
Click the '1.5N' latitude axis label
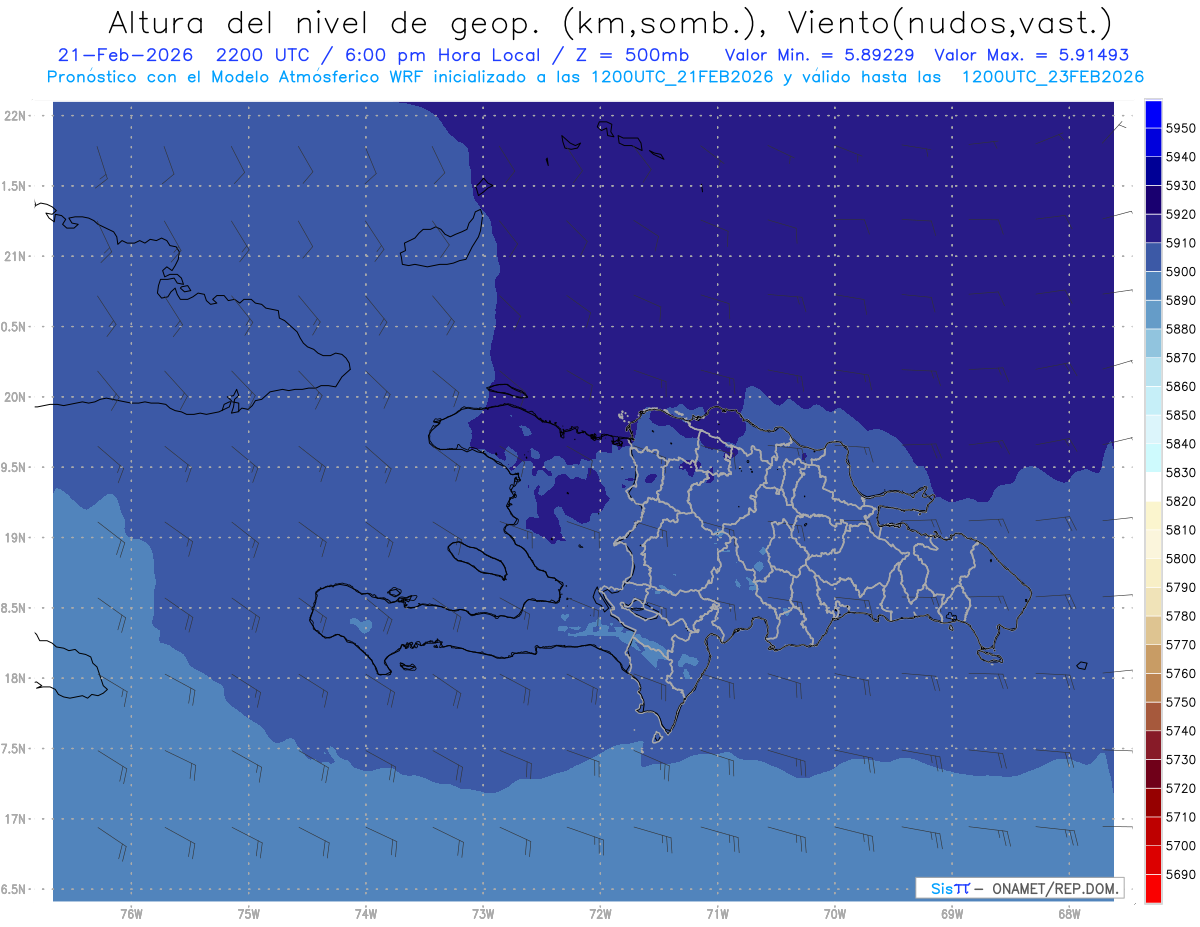click(x=14, y=186)
